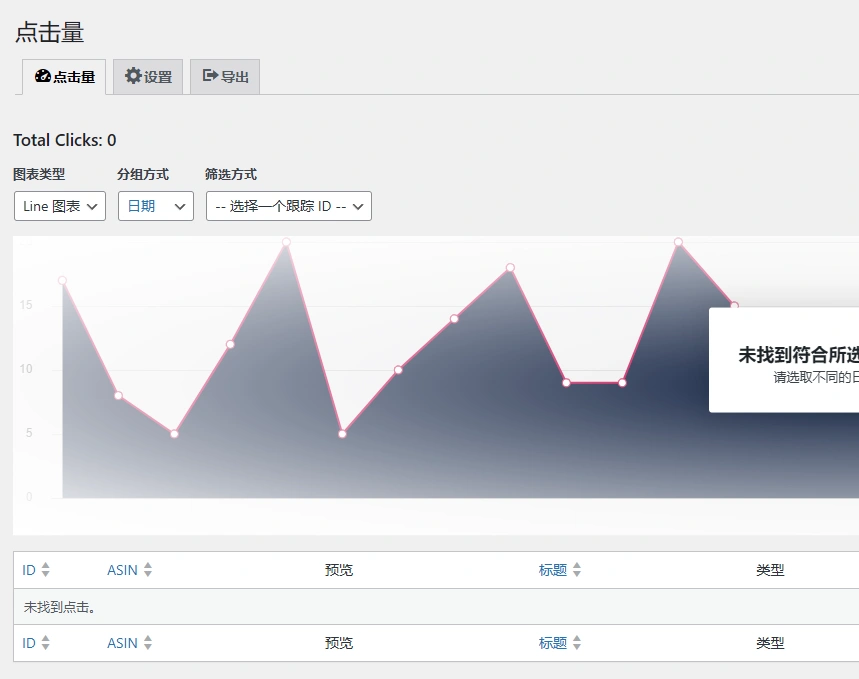Open the 分组方式 dropdown showing 日期
Screen dimensions: 859x679
[155, 206]
